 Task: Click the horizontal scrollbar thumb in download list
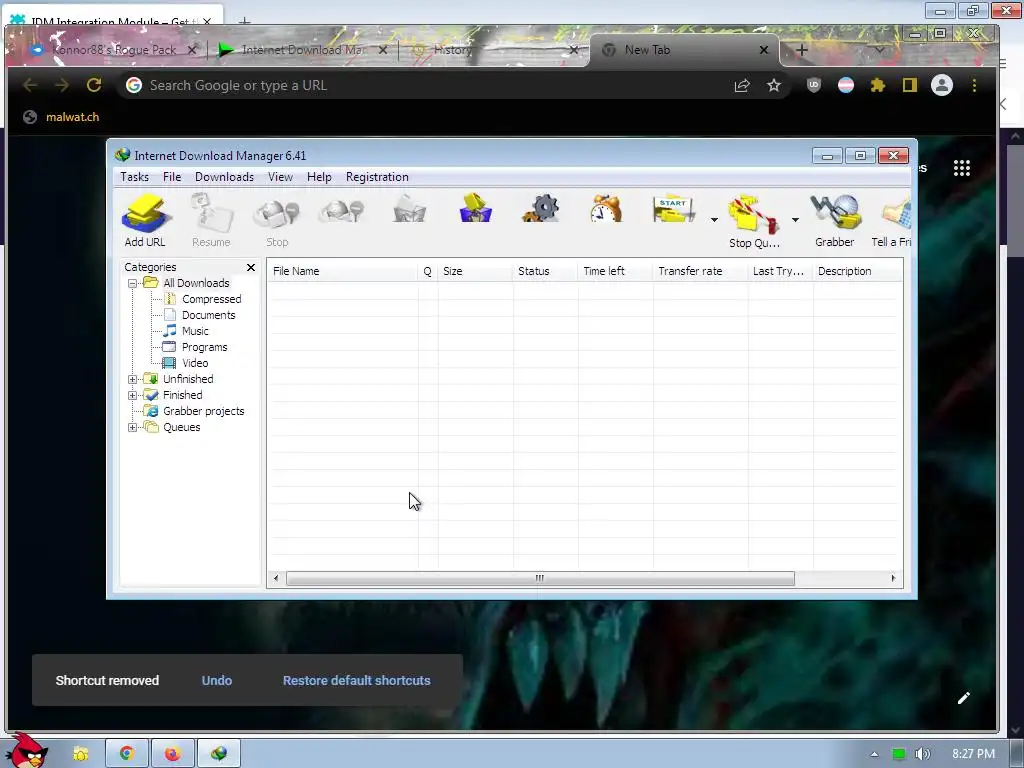point(540,579)
